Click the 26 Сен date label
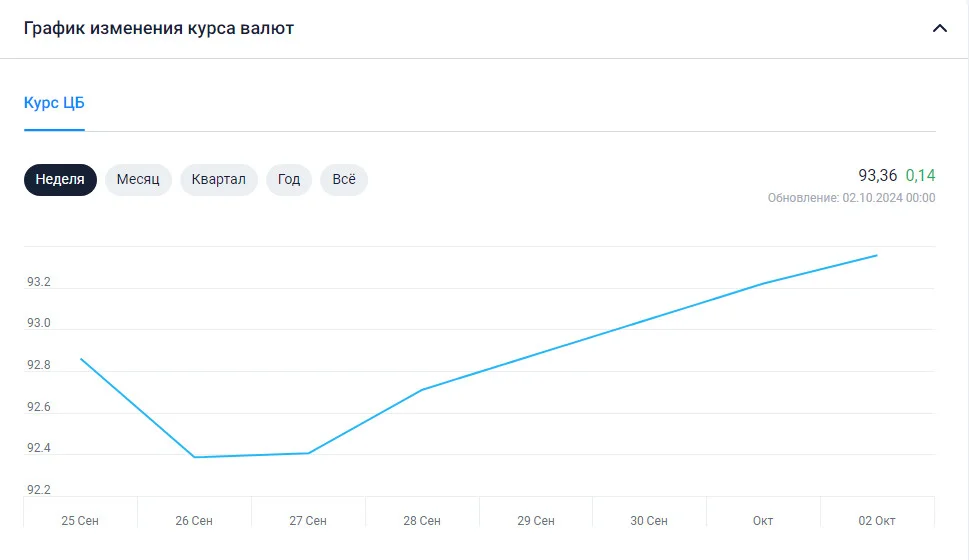This screenshot has height=560, width=969. click(x=194, y=520)
